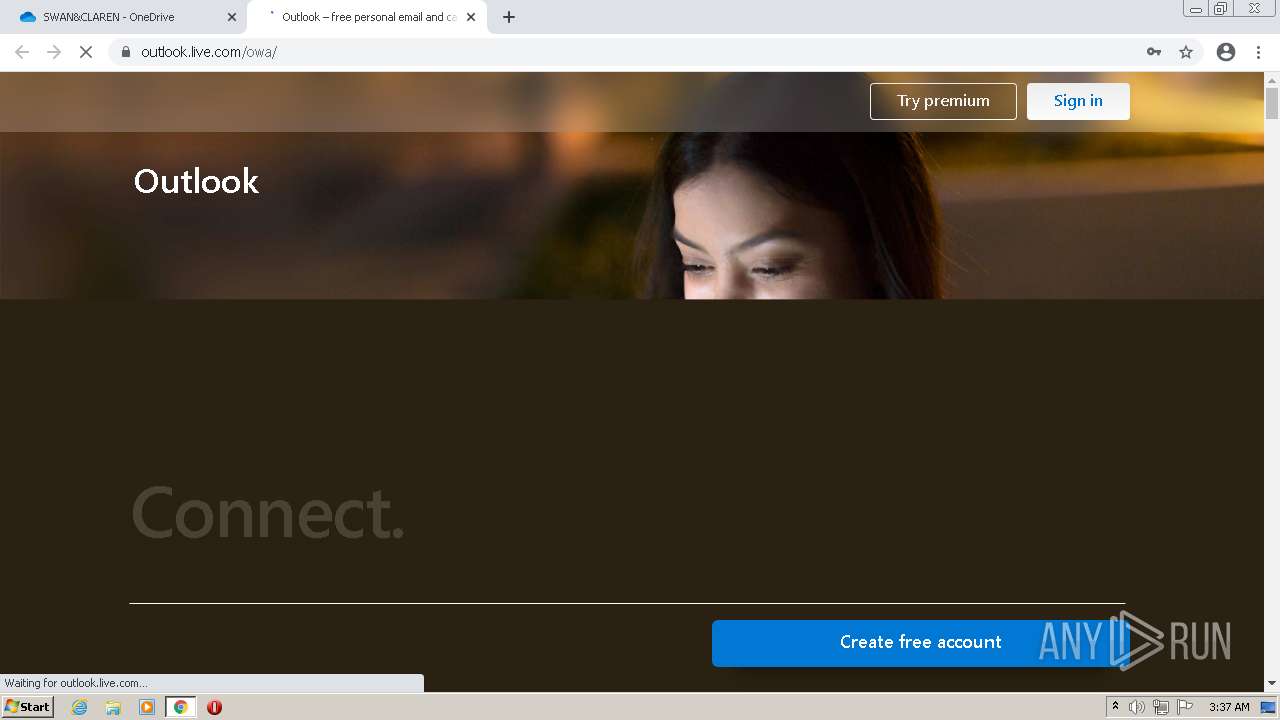Select Chrome in the taskbar
The image size is (1280, 720).
point(181,707)
